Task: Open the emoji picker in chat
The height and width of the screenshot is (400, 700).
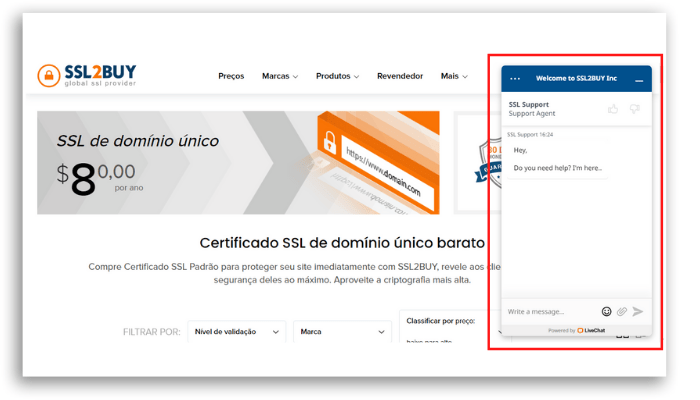Action: click(x=606, y=312)
